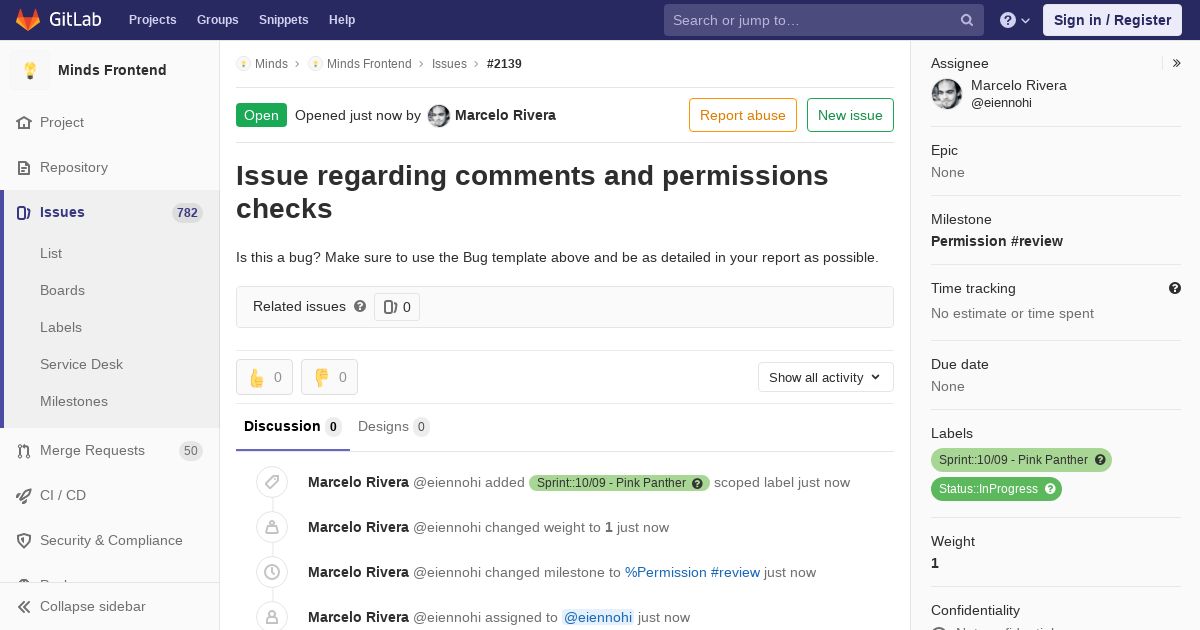Click the Report abuse button
Image resolution: width=1200 pixels, height=630 pixels.
743,115
